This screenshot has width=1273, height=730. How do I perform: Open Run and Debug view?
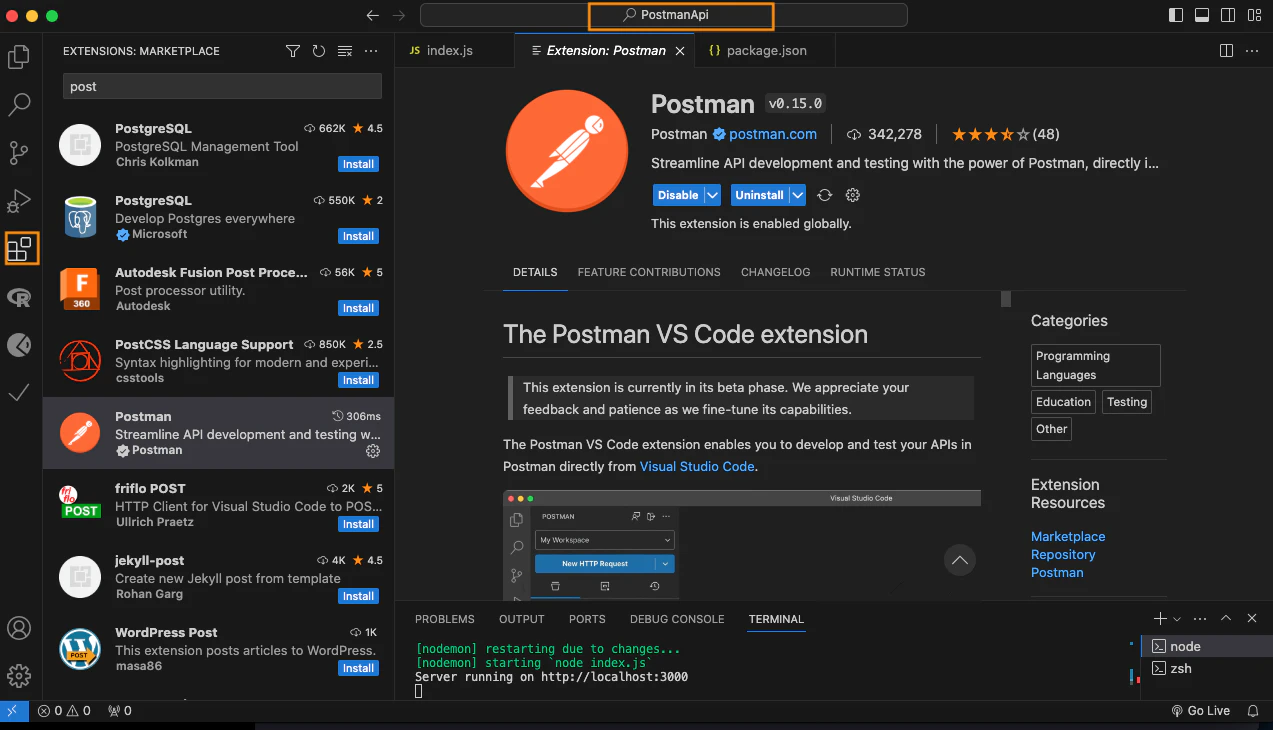pyautogui.click(x=19, y=201)
